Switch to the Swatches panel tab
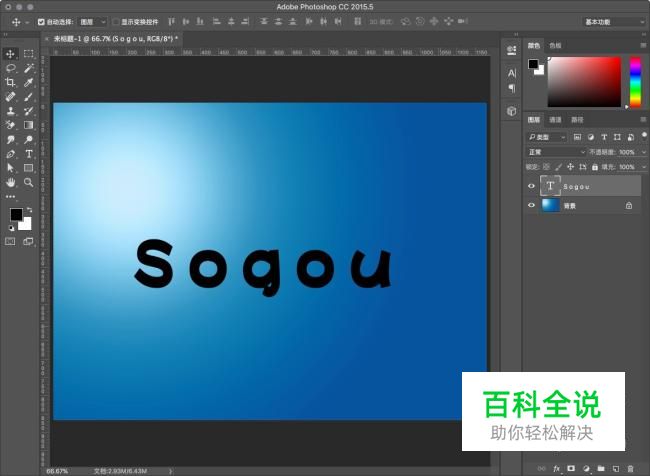The width and height of the screenshot is (650, 476). click(x=555, y=45)
